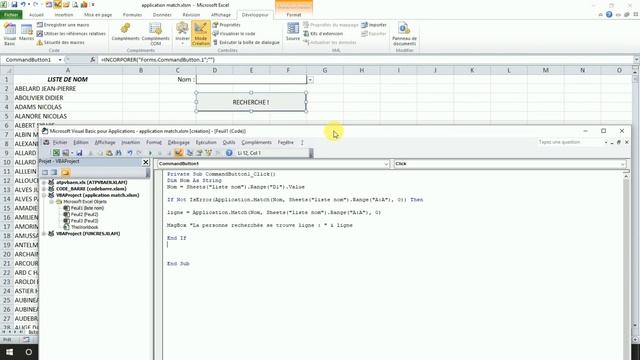
Task: Click Paste icon in VBA toolbar
Action: [x=109, y=153]
